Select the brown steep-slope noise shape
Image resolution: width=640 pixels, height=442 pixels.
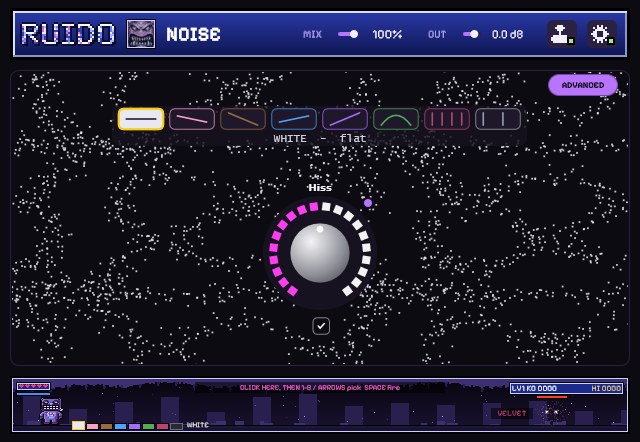pyautogui.click(x=243, y=119)
